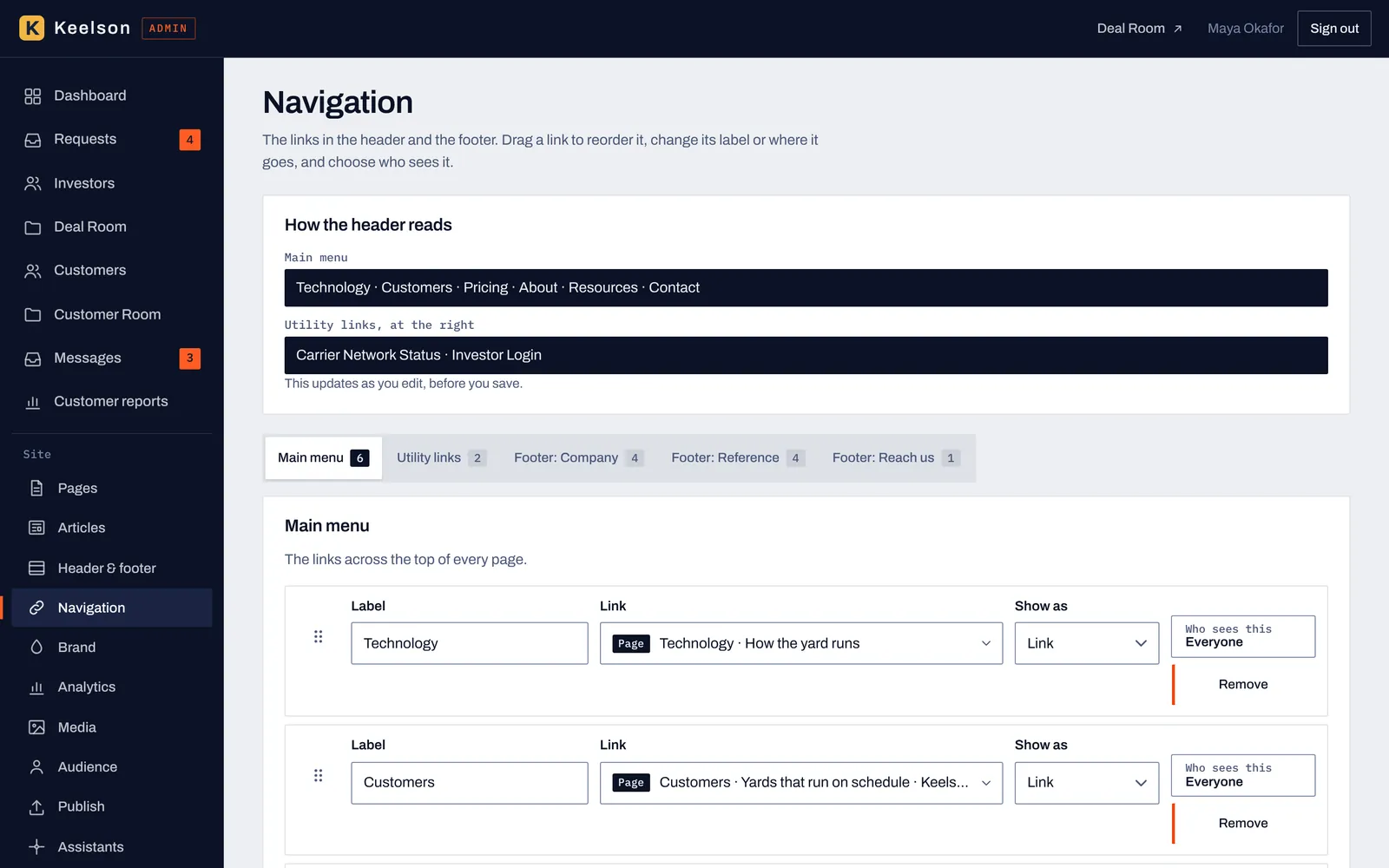
Task: Click the Customer reports chart icon
Action: coord(33,402)
